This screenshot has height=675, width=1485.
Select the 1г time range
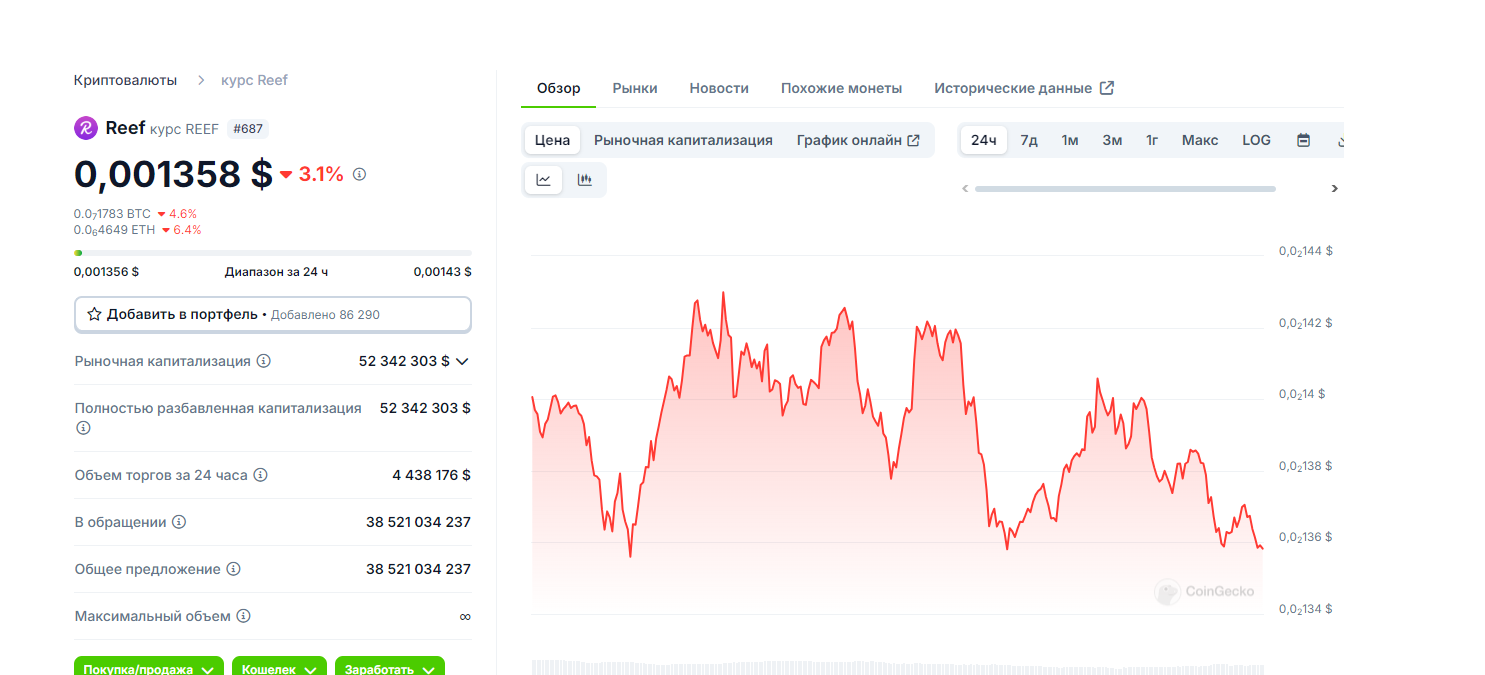(1152, 140)
